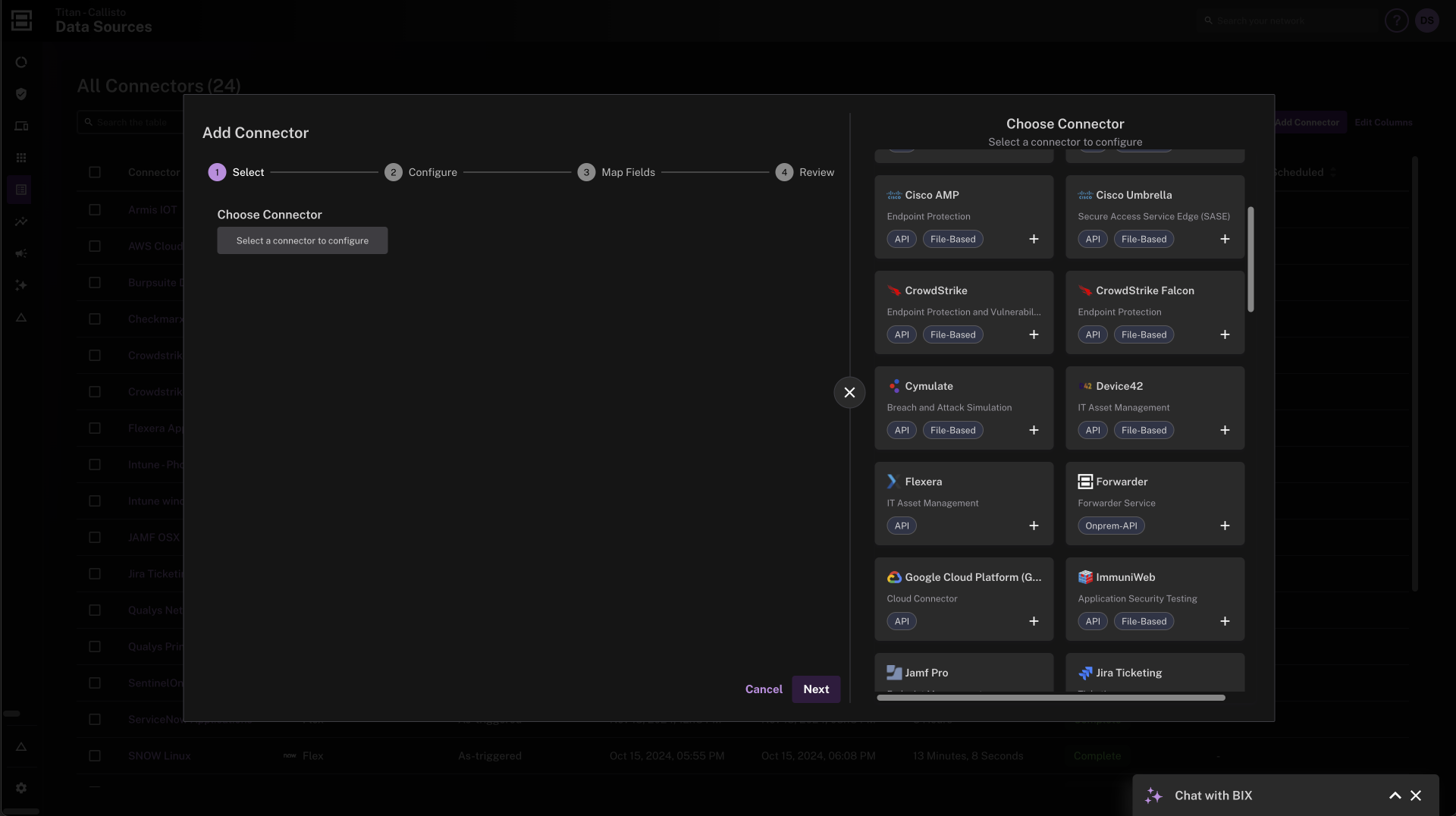The height and width of the screenshot is (816, 1456).
Task: Open the help question mark icon
Action: tap(1396, 20)
